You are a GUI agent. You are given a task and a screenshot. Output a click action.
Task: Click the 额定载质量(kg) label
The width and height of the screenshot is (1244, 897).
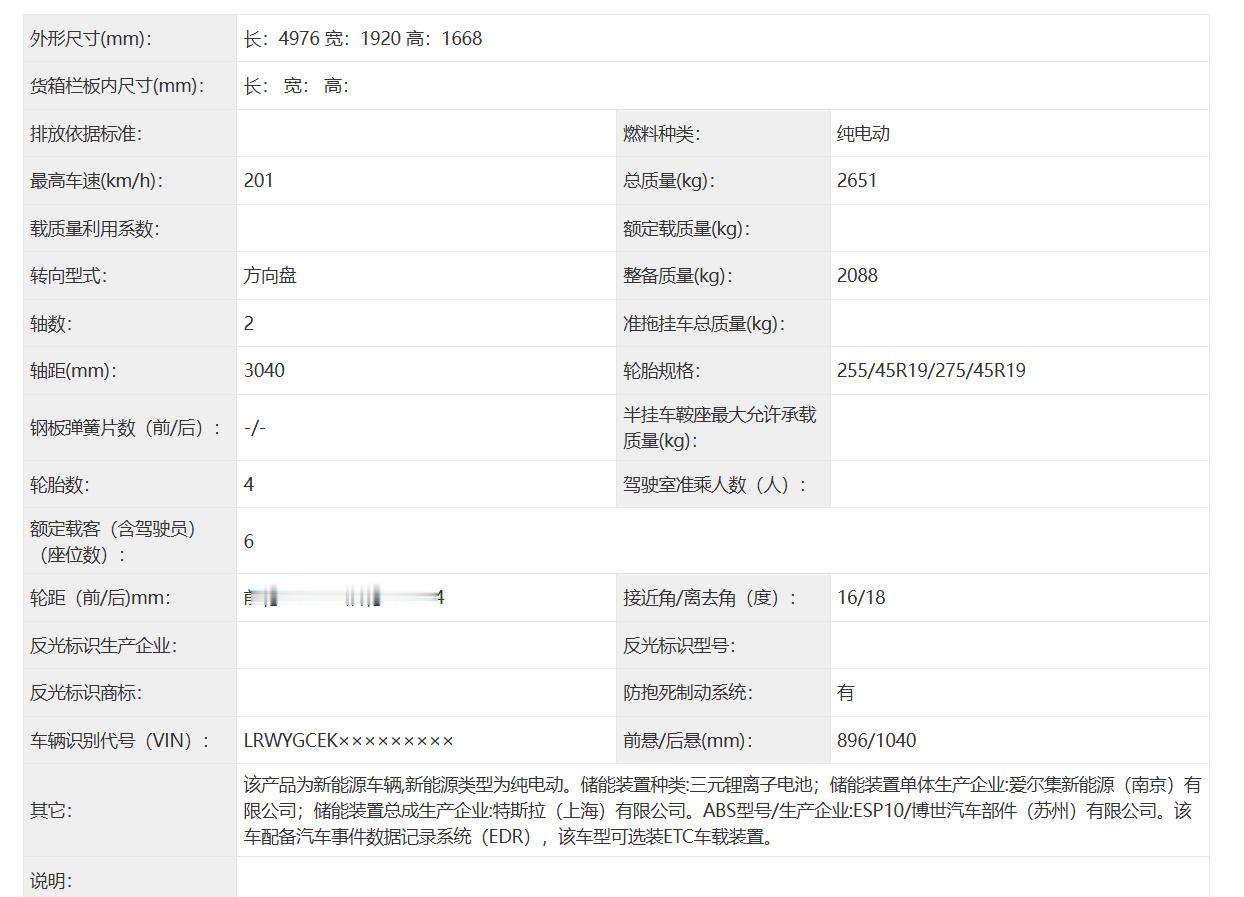tap(687, 229)
